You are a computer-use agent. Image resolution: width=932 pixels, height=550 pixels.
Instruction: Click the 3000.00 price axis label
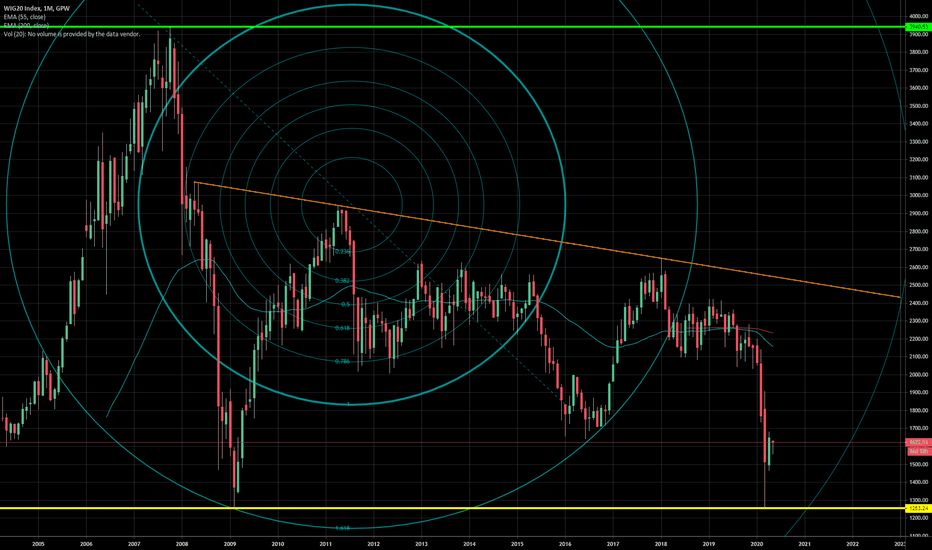(918, 195)
